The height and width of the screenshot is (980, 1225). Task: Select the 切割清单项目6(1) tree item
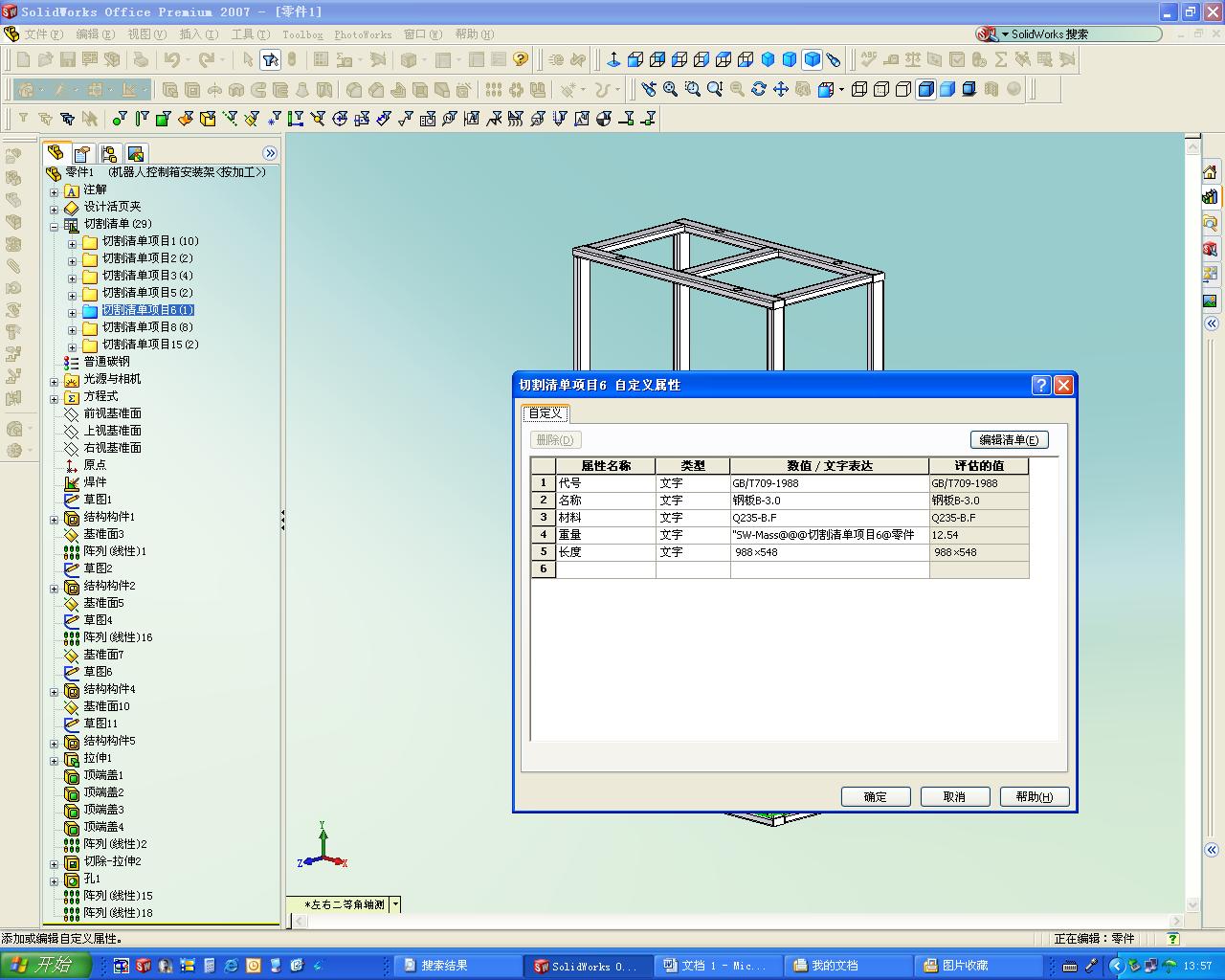[147, 310]
